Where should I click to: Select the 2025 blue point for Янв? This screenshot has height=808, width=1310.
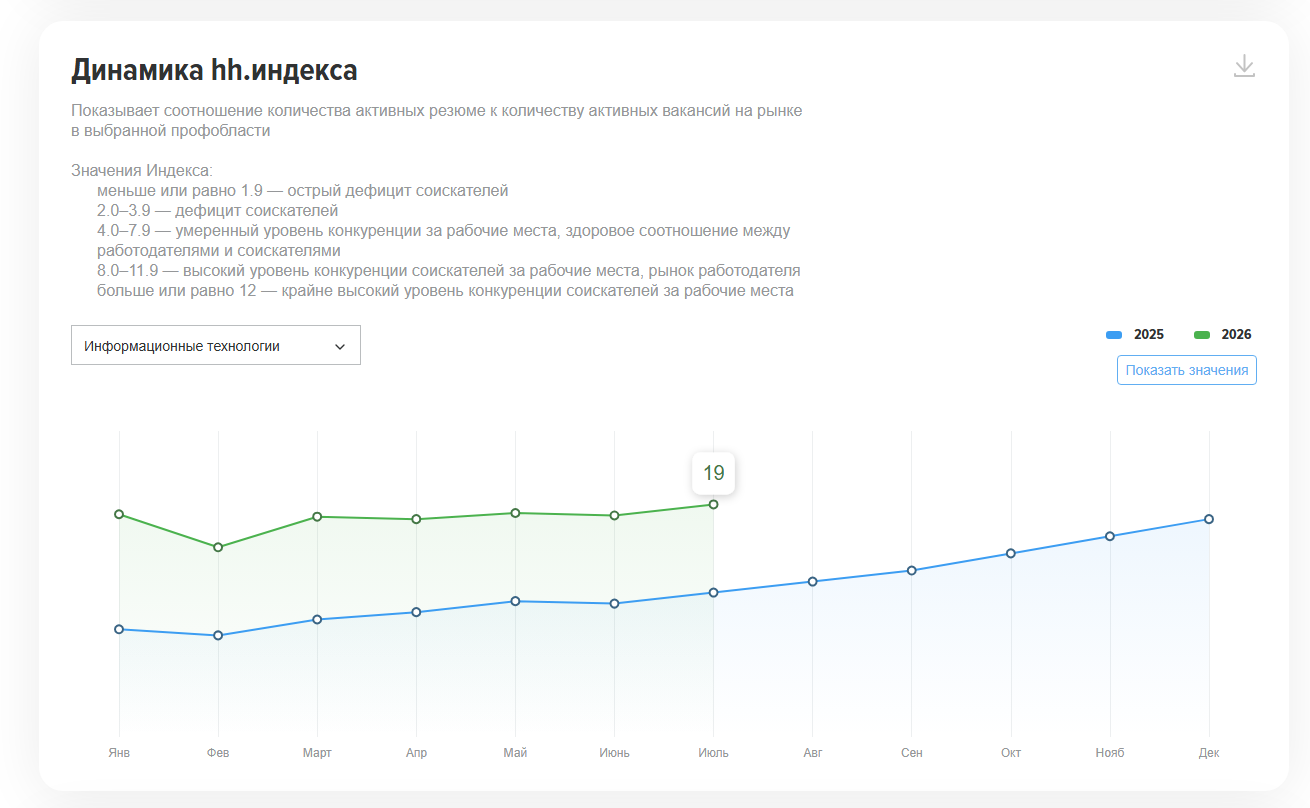click(119, 629)
